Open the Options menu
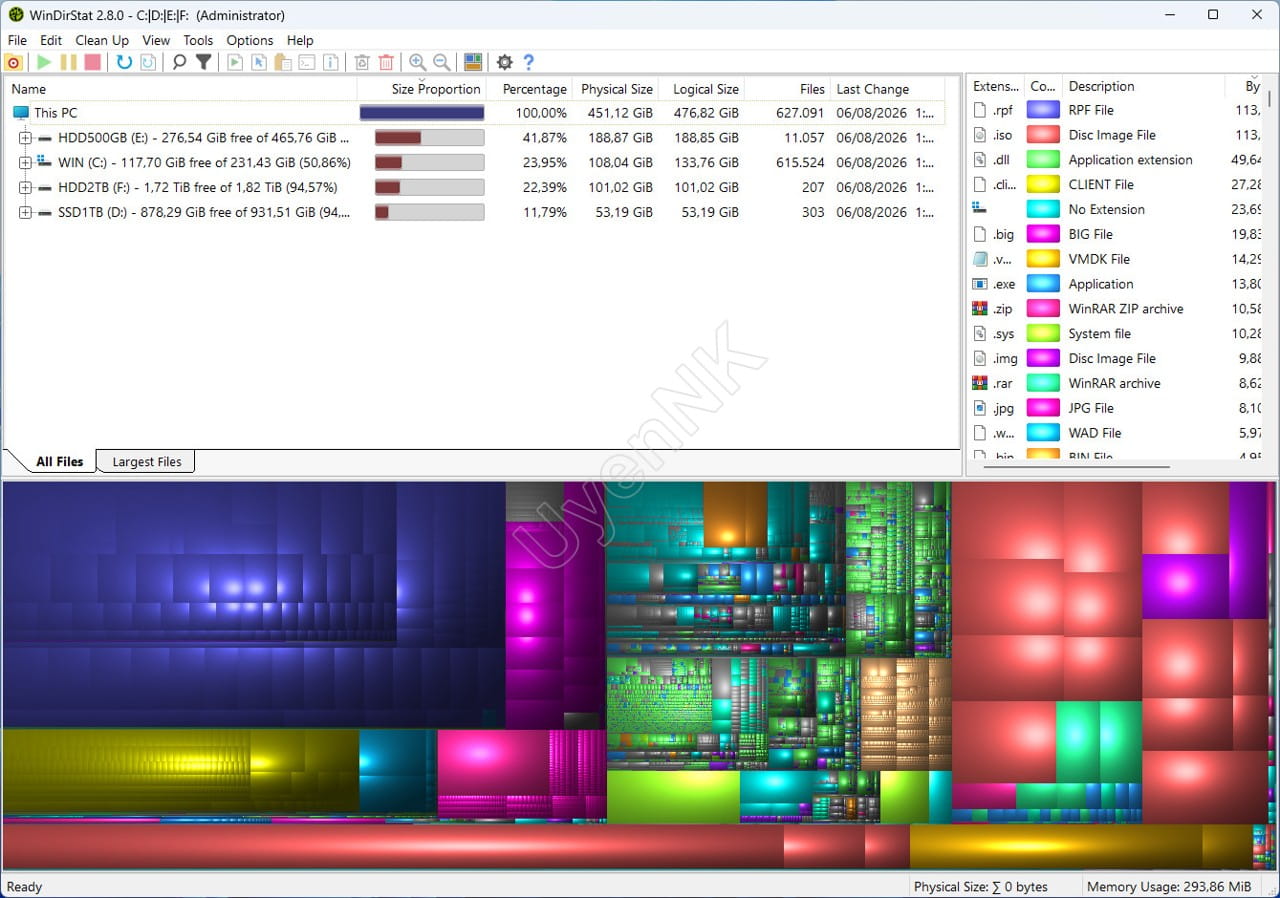The width and height of the screenshot is (1280, 898). pos(250,40)
